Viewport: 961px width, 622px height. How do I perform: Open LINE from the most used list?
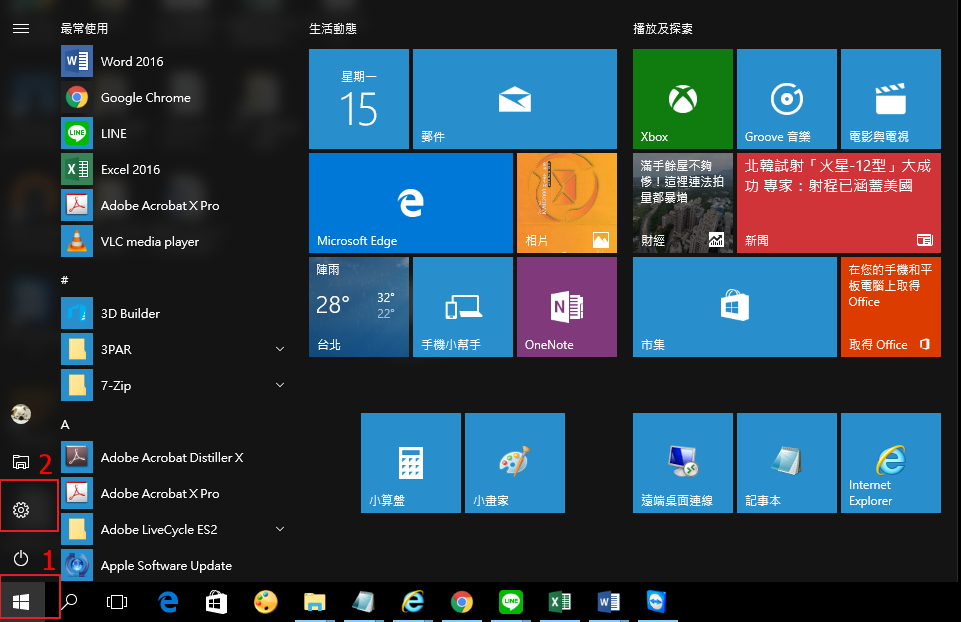click(x=173, y=134)
